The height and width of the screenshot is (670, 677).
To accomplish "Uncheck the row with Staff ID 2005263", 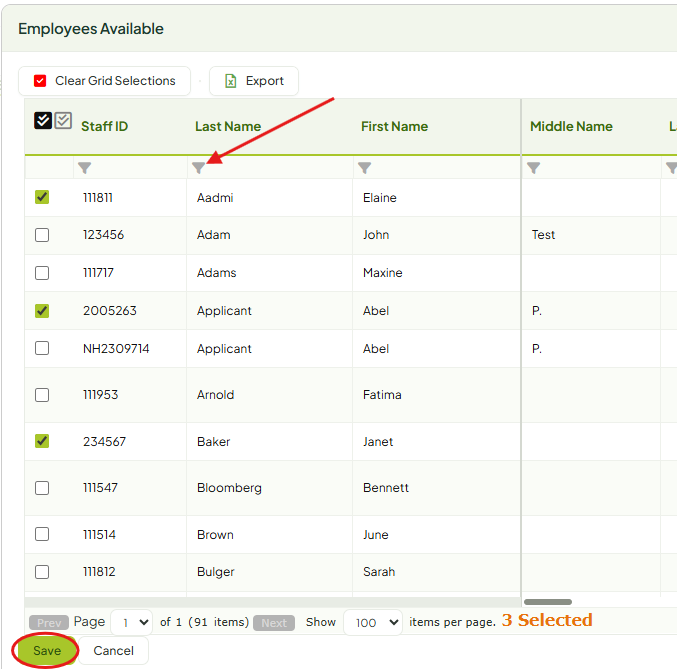I will click(42, 311).
